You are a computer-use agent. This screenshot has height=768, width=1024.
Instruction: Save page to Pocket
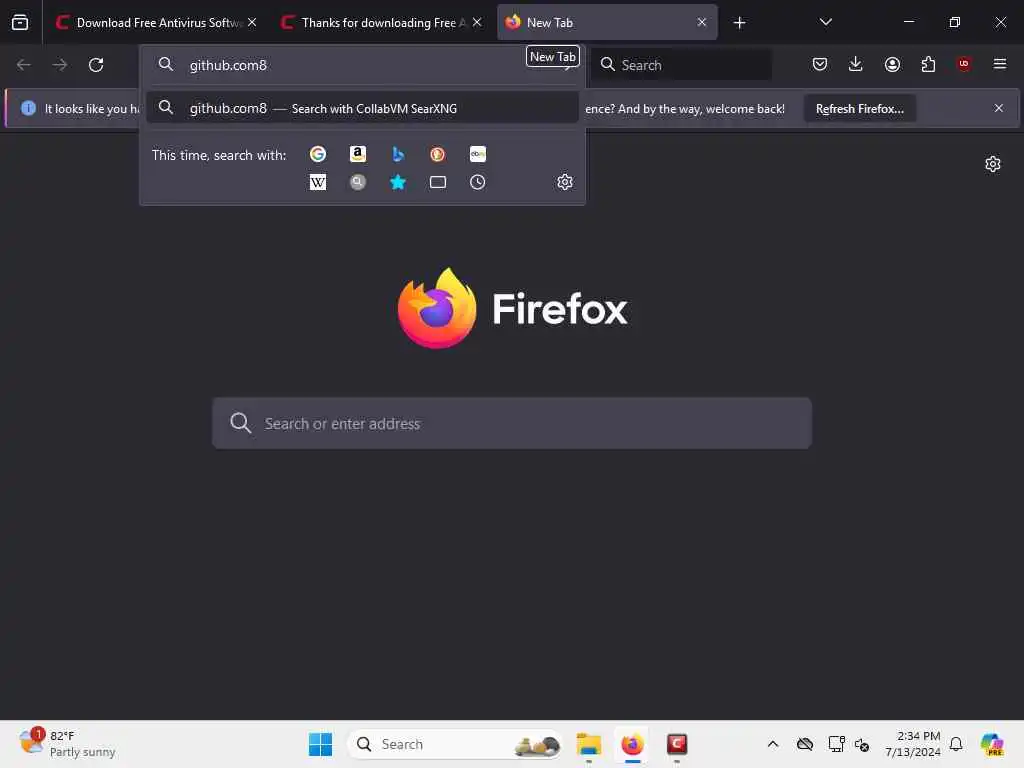click(x=820, y=64)
